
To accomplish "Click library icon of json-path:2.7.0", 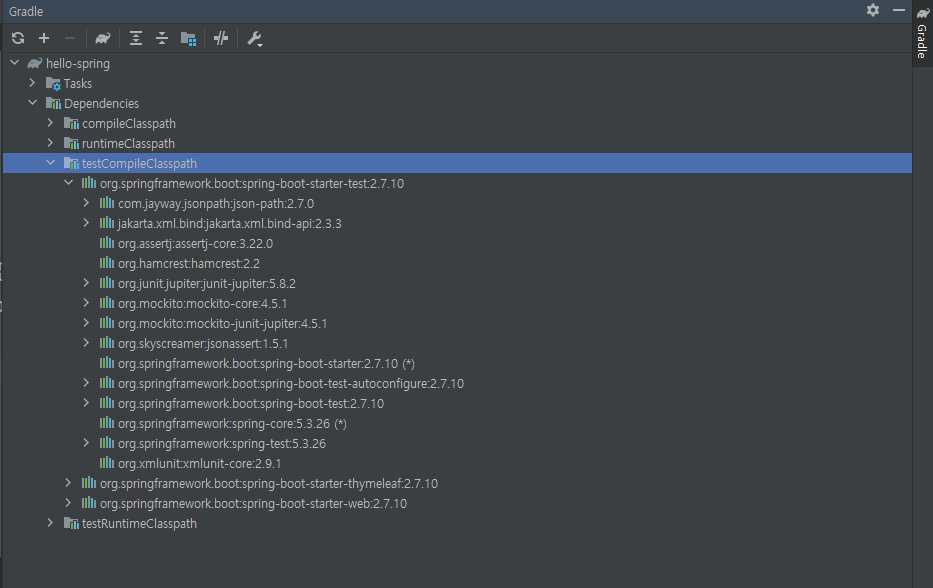I will [x=107, y=203].
